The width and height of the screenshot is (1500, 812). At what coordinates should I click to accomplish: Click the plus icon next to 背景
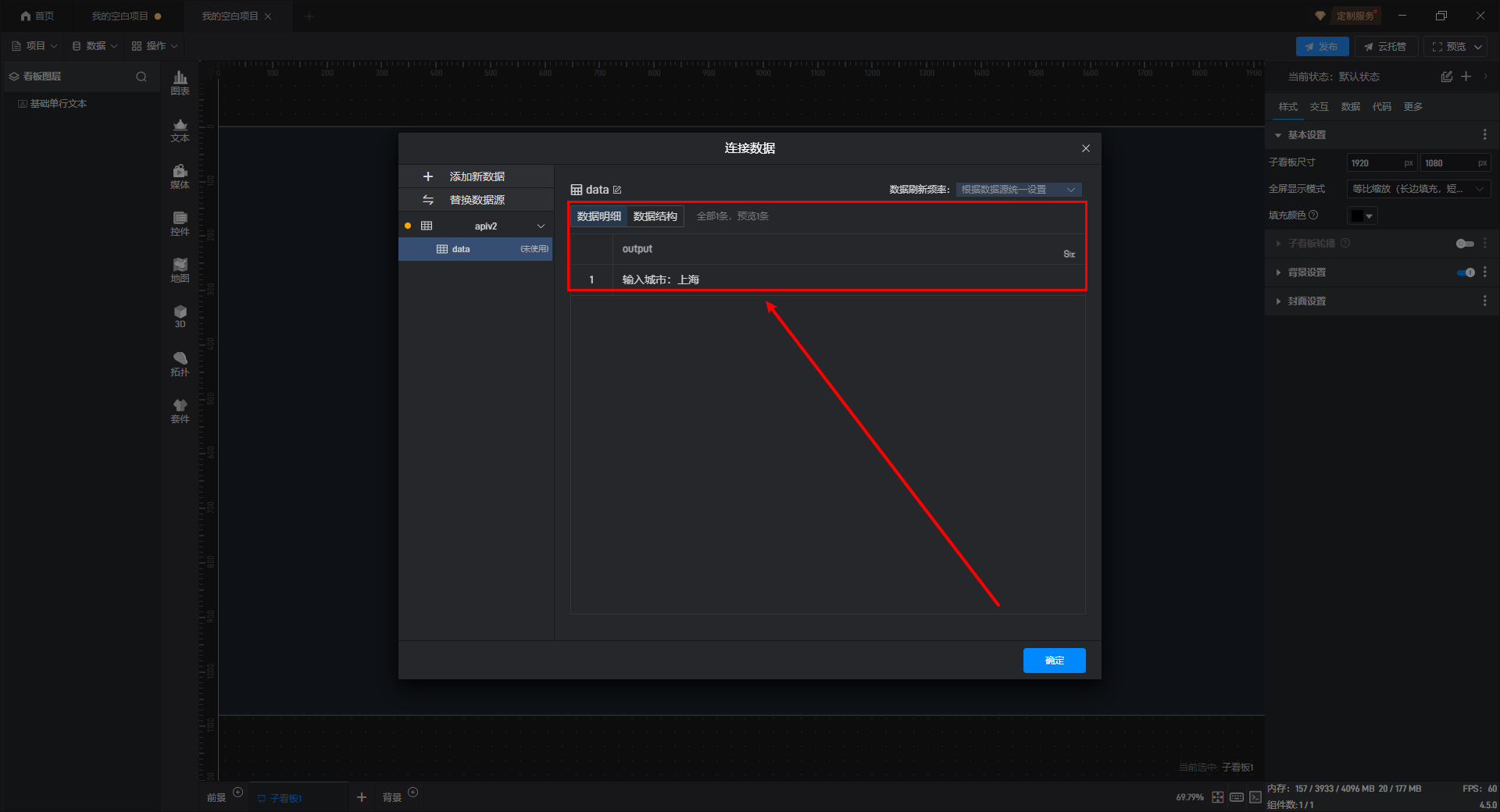pyautogui.click(x=413, y=792)
